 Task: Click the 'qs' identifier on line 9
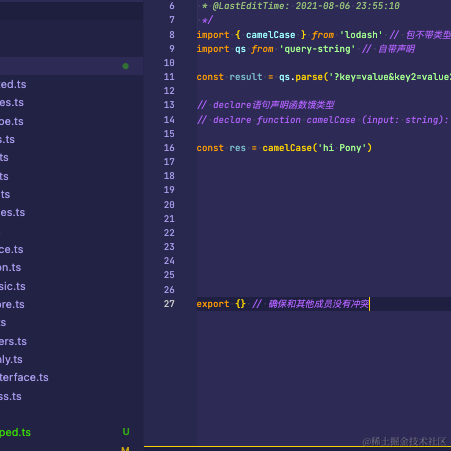pos(240,49)
